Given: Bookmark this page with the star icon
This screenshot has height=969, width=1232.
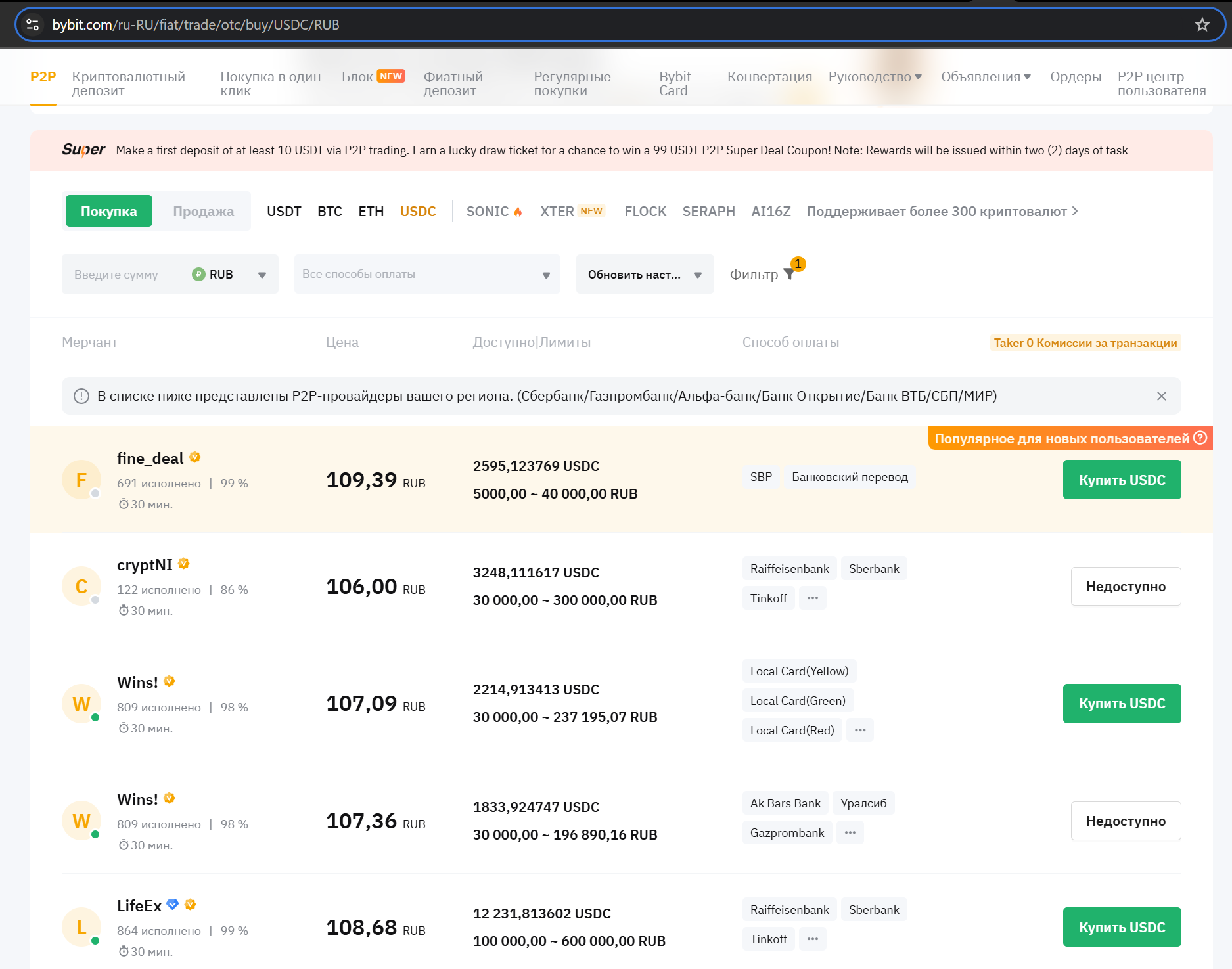Looking at the screenshot, I should (x=1202, y=25).
